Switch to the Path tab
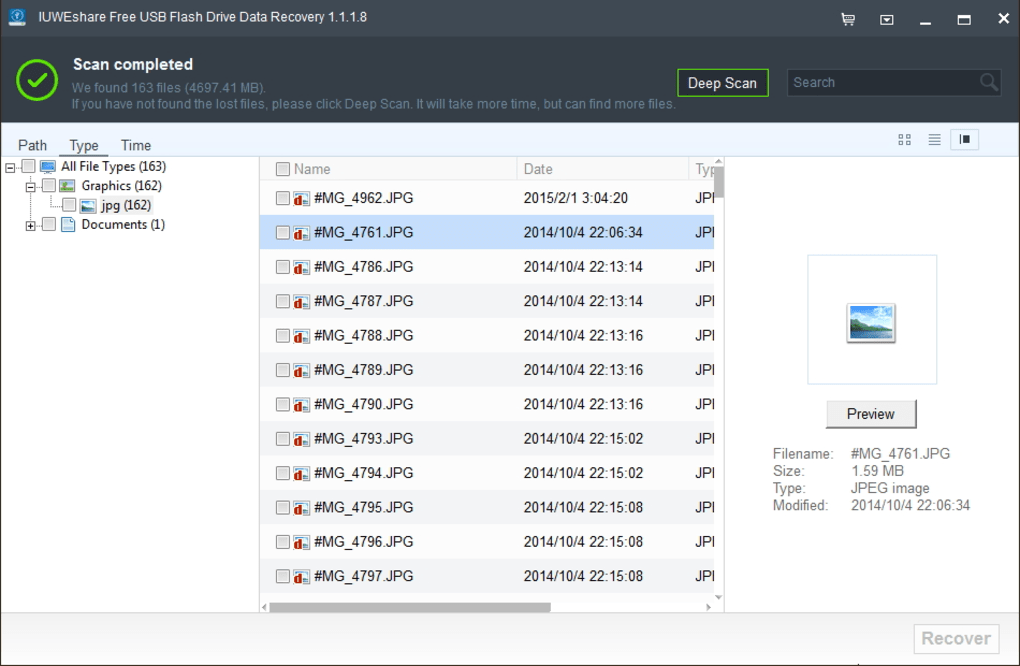This screenshot has width=1020, height=666. [x=32, y=145]
